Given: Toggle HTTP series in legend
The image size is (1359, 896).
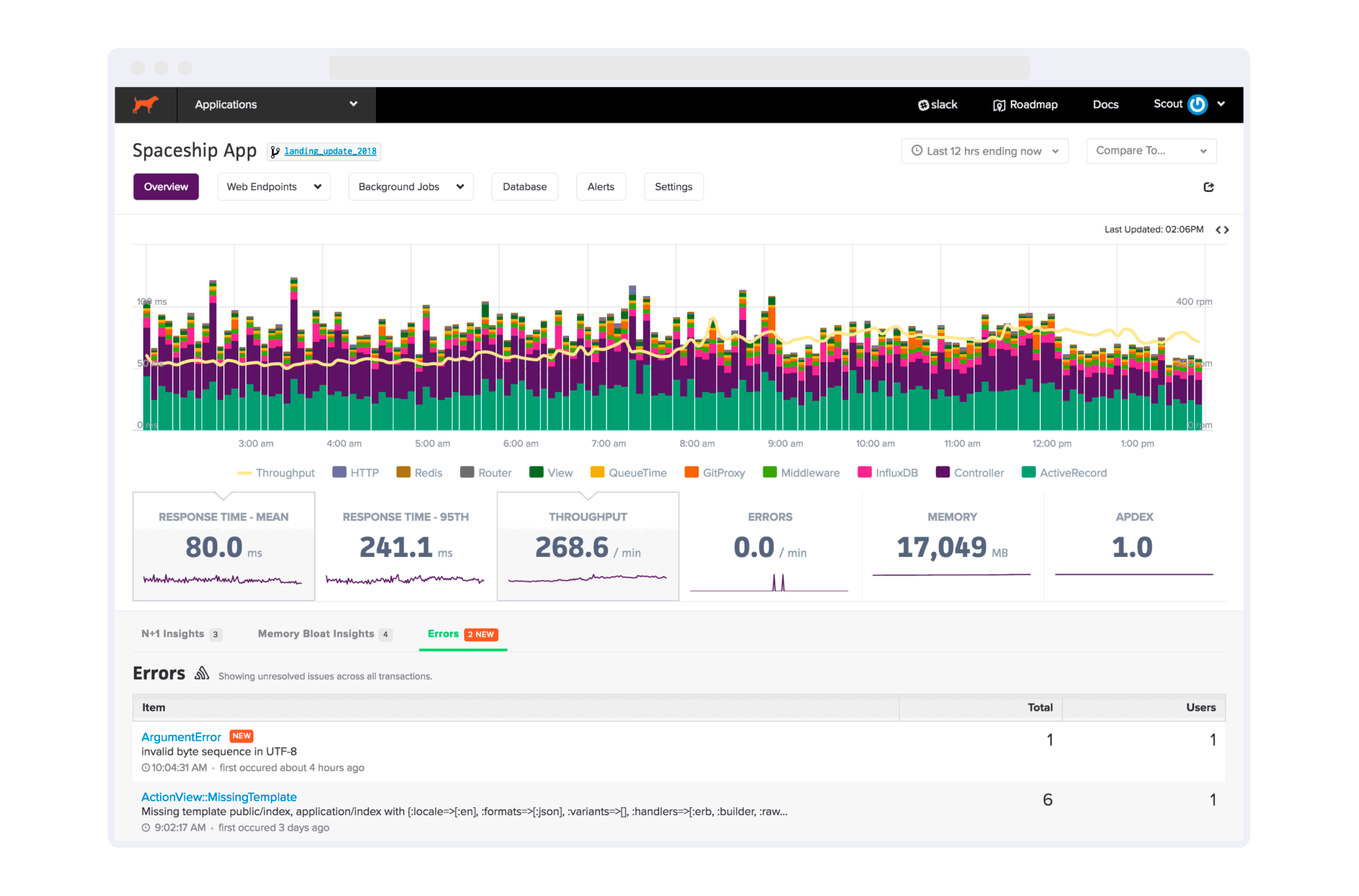Looking at the screenshot, I should pyautogui.click(x=356, y=473).
